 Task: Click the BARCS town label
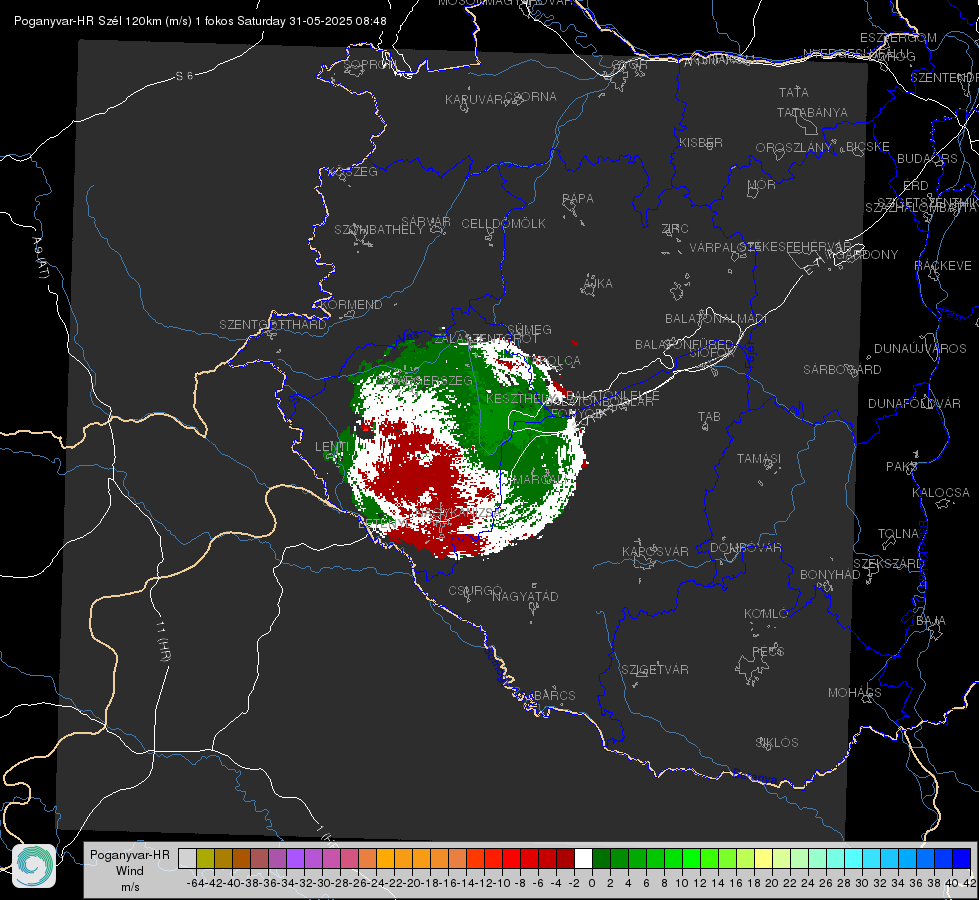point(554,695)
